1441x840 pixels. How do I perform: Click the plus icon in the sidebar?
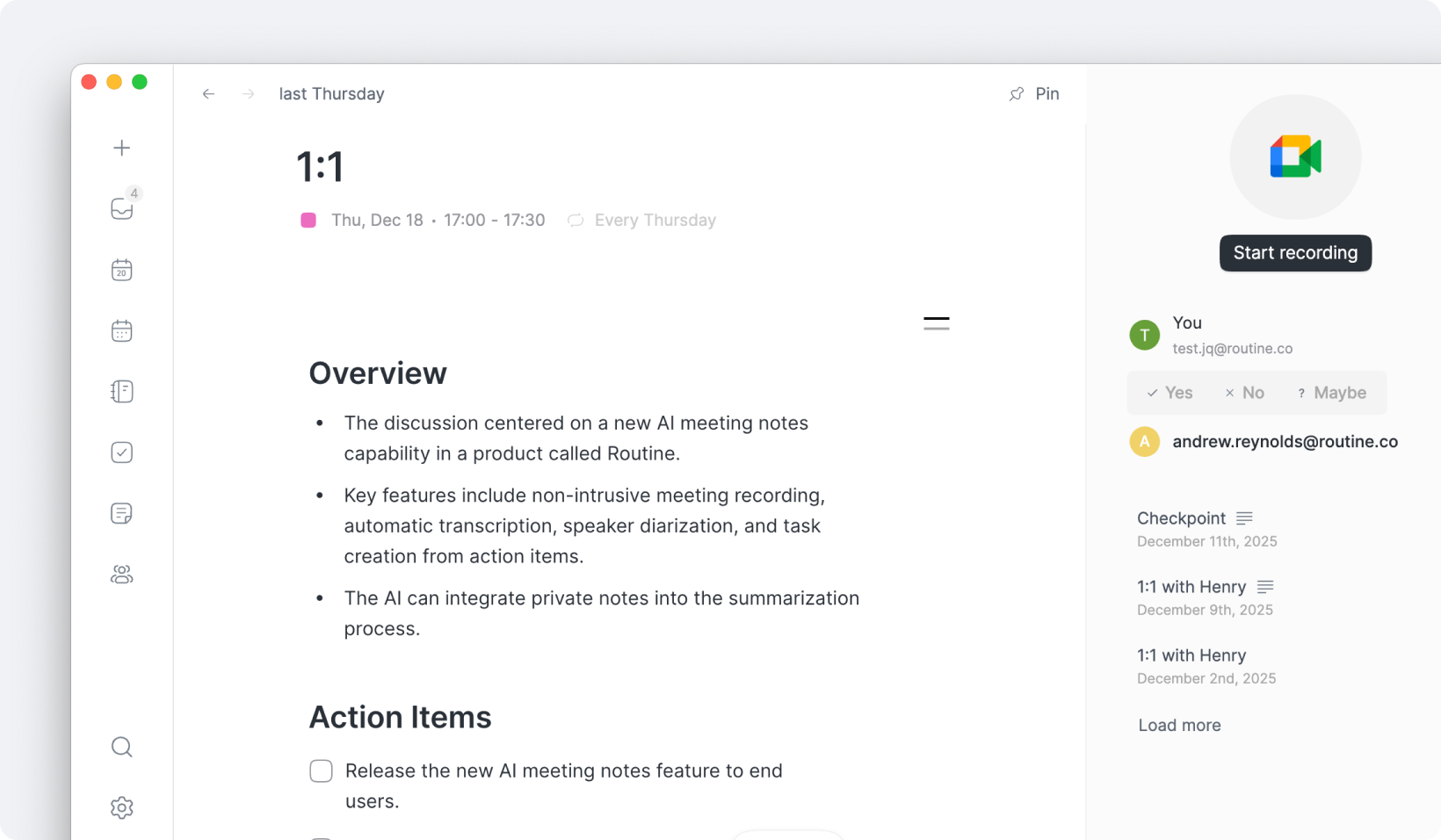coord(122,148)
